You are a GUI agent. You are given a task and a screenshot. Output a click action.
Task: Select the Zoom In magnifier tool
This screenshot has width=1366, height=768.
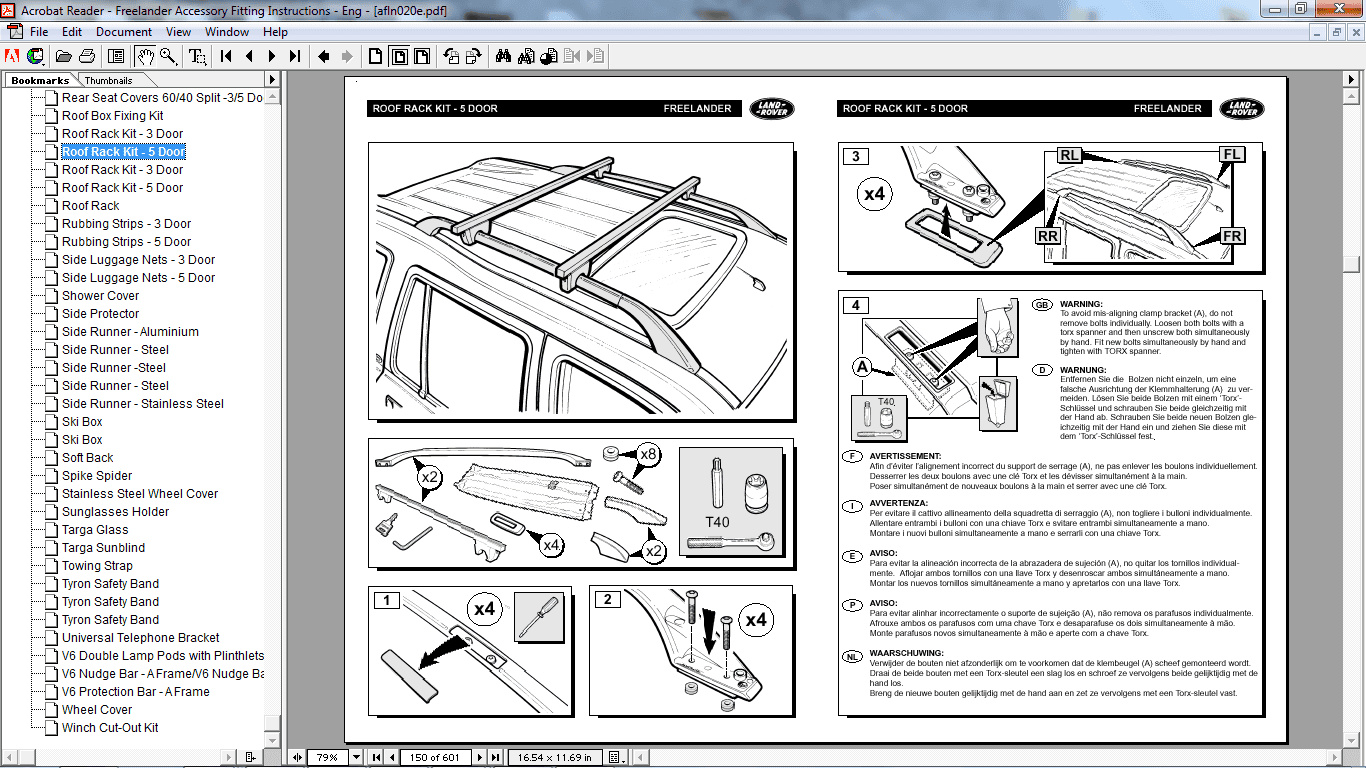pos(168,56)
